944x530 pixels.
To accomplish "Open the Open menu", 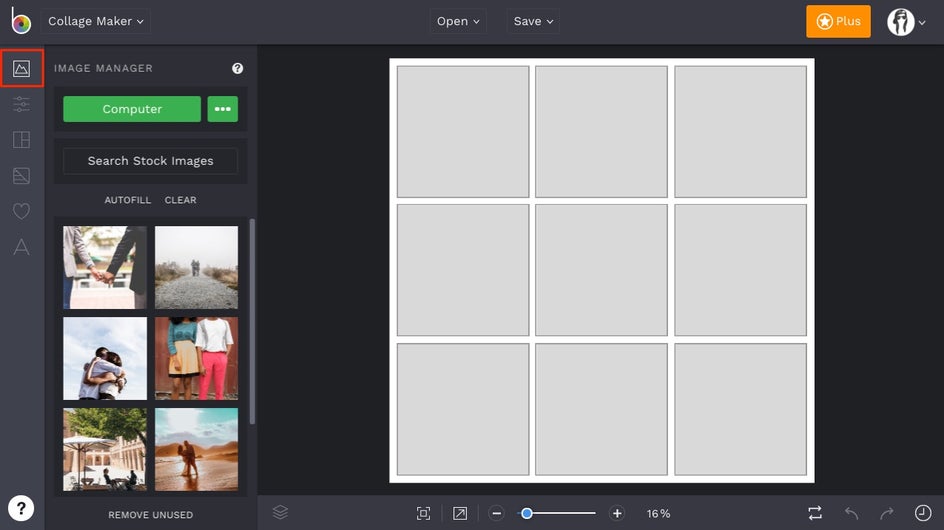I will point(458,21).
